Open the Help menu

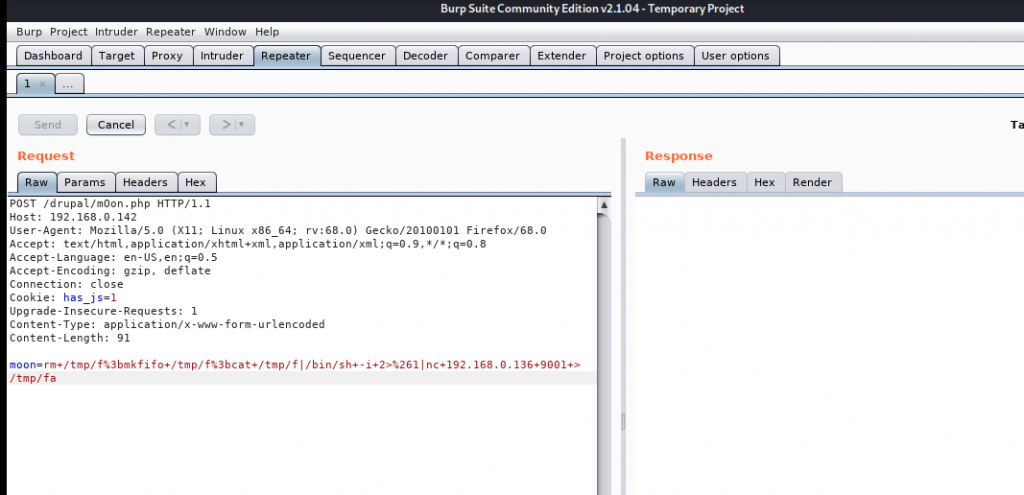[267, 32]
